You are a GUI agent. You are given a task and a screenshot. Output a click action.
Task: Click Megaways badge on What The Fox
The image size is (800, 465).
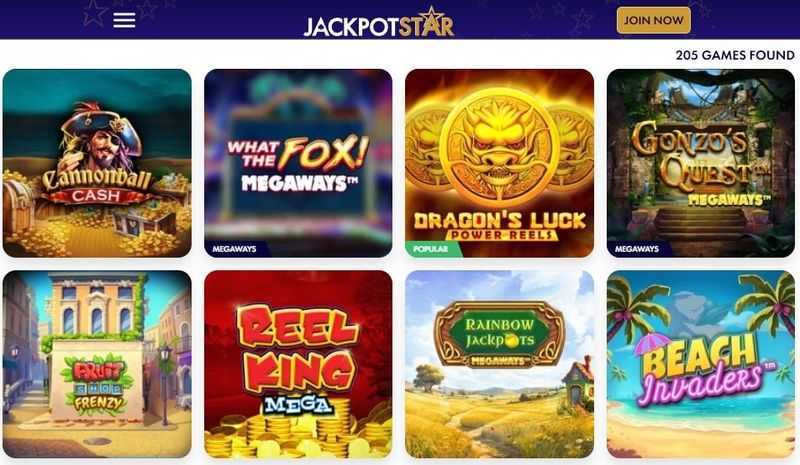click(235, 249)
